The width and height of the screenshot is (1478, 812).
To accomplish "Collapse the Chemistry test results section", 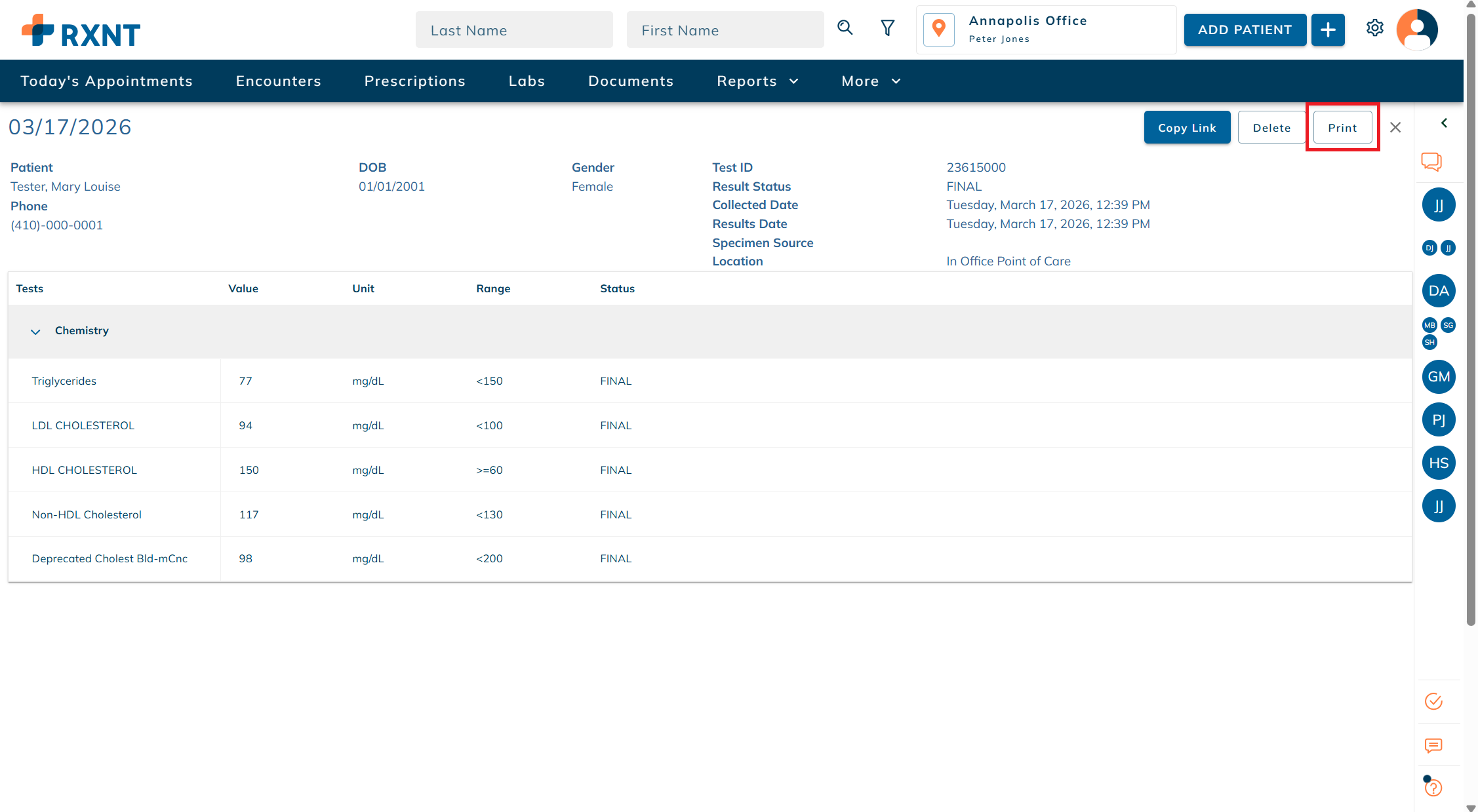I will coord(36,332).
